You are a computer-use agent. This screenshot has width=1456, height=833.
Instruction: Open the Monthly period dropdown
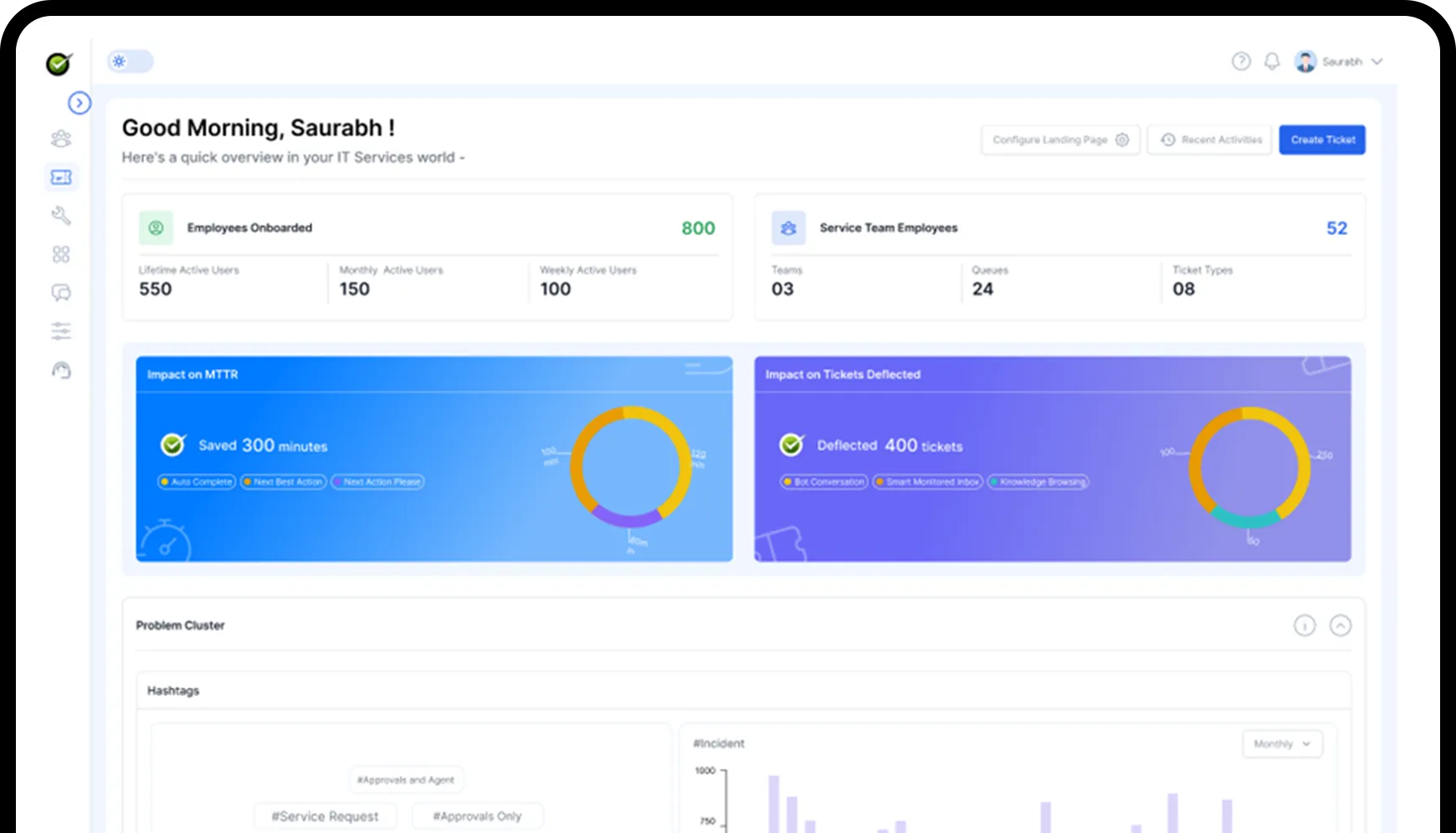coord(1282,744)
